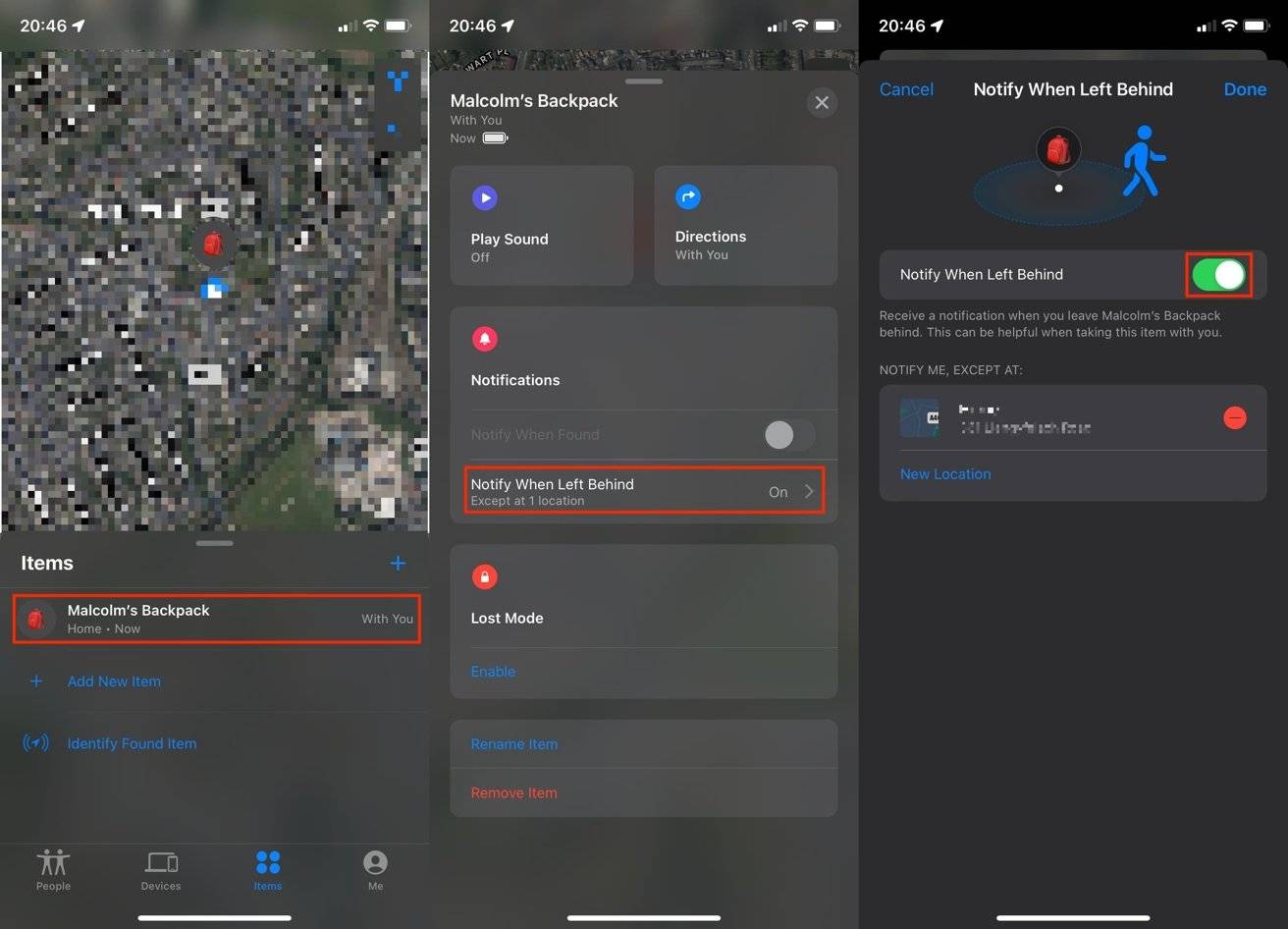Tap the blue directions arrow icon
Viewport: 1288px width, 929px height.
(x=688, y=197)
